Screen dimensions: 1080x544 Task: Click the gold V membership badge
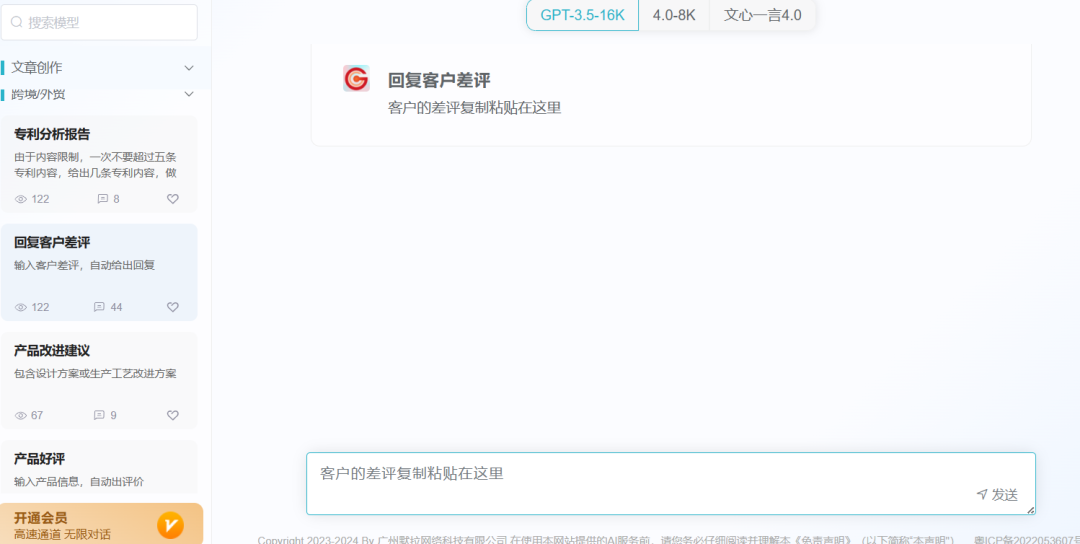click(x=170, y=526)
